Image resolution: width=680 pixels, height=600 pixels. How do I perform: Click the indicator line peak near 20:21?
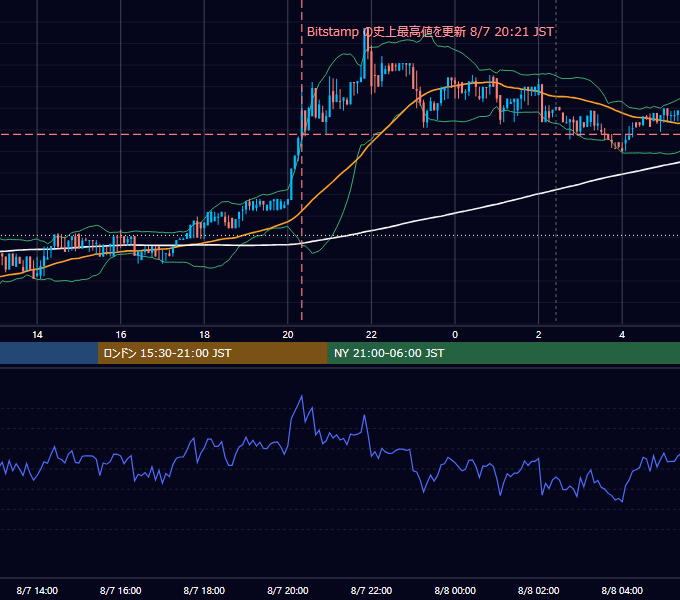pos(301,396)
